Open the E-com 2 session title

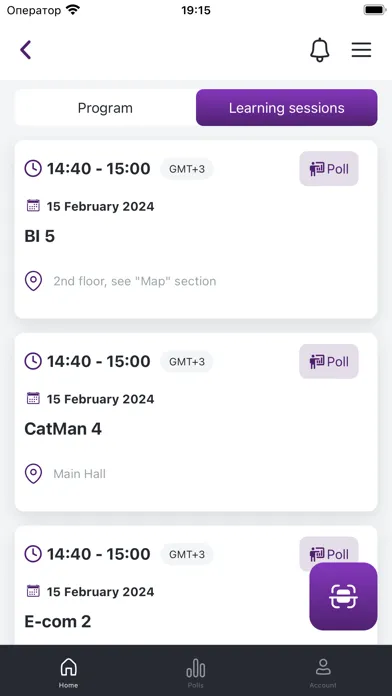[x=58, y=621]
